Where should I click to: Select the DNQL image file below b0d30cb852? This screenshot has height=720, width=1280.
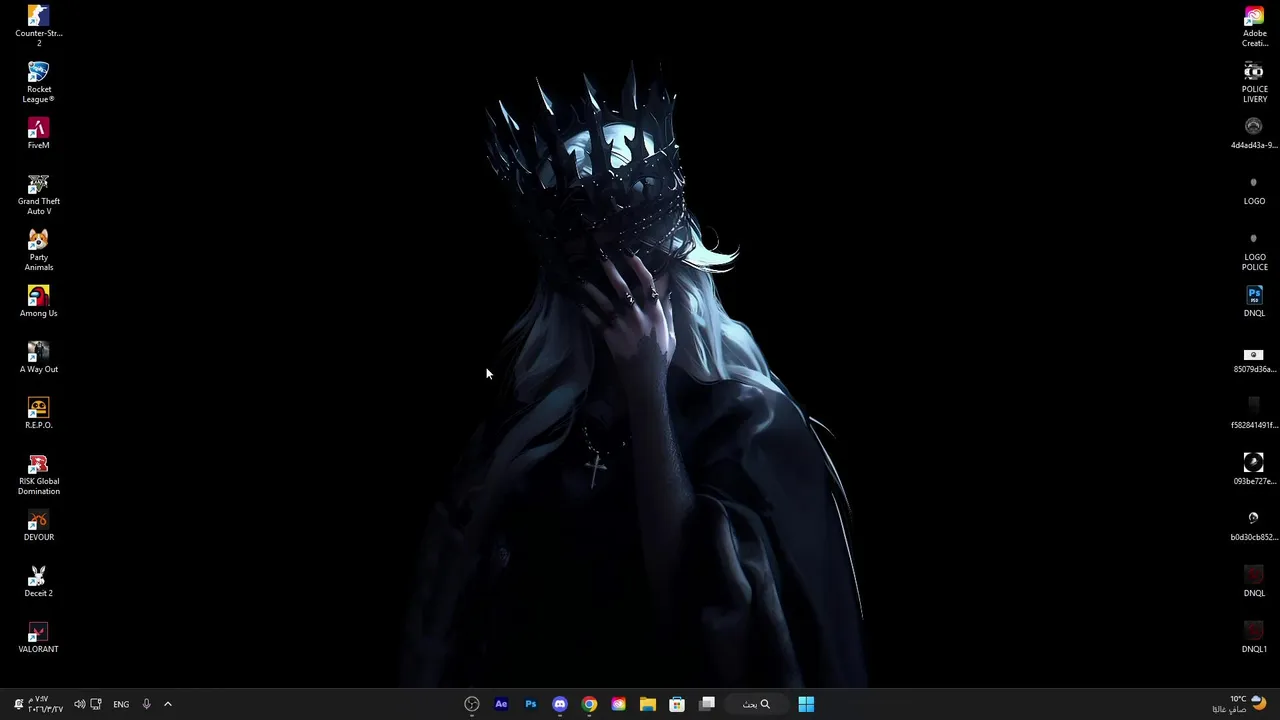[x=1254, y=582]
